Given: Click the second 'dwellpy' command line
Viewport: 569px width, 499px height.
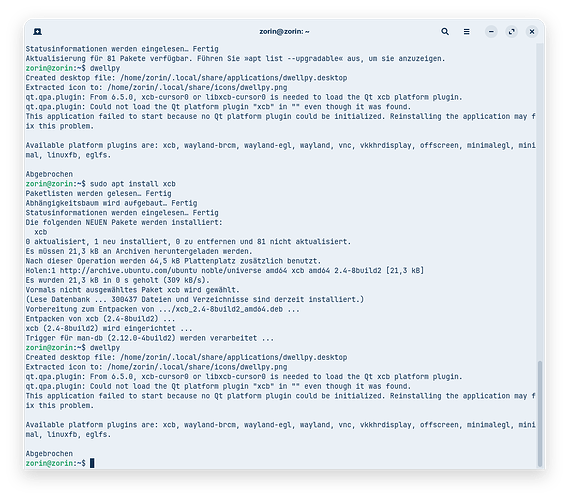Looking at the screenshot, I should click(x=73, y=348).
